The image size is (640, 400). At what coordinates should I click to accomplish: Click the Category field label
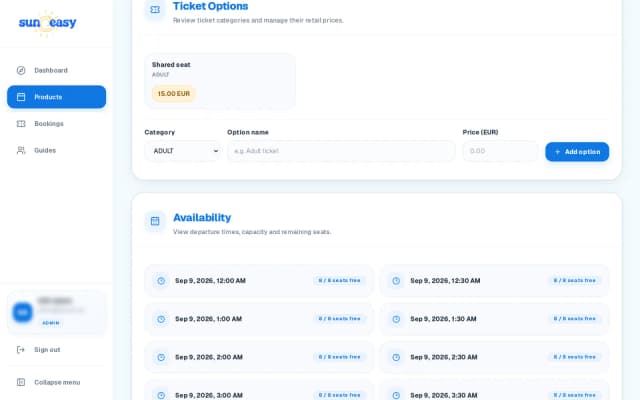click(x=160, y=132)
